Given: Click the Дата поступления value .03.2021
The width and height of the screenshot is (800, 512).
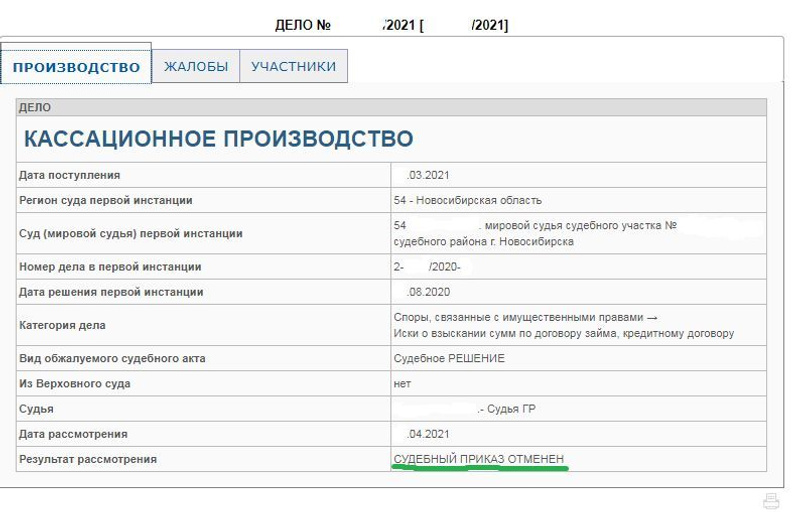Looking at the screenshot, I should coord(428,175).
